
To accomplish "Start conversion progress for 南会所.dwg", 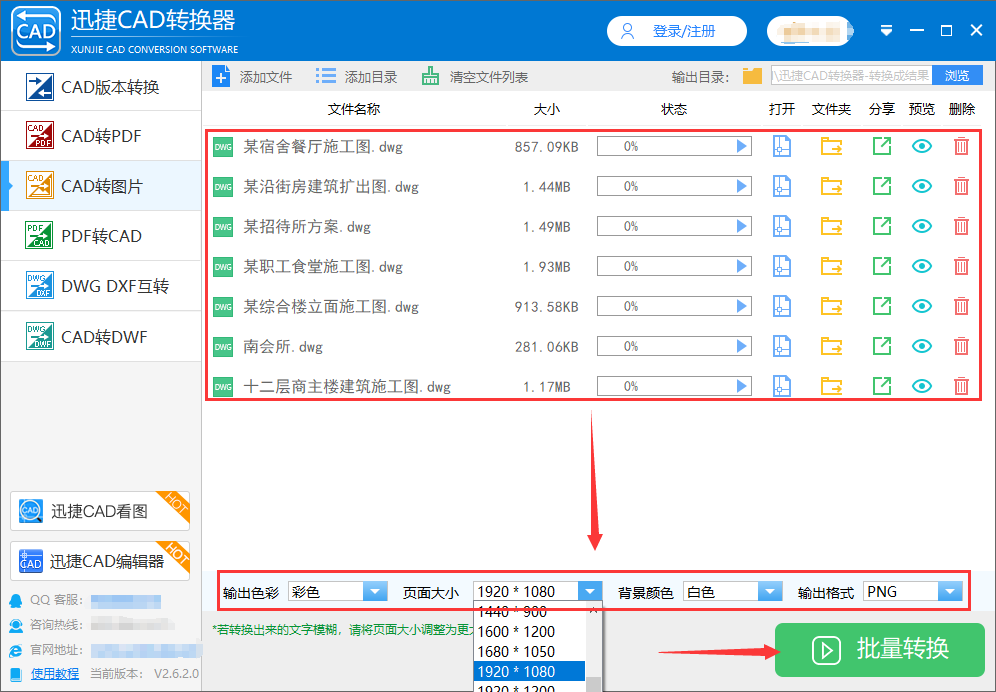I will click(741, 346).
